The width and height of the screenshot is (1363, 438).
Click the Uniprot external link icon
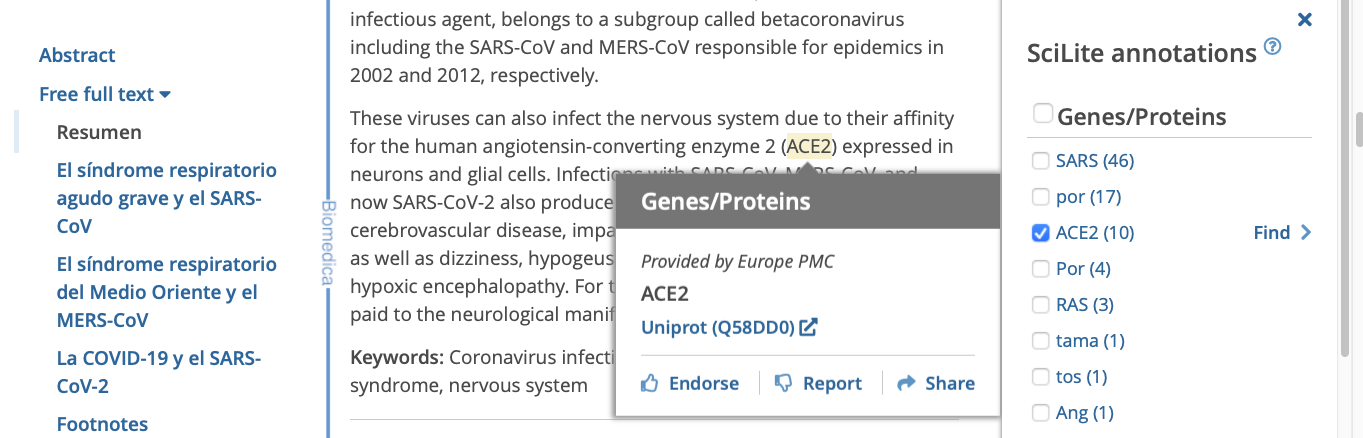coord(809,327)
